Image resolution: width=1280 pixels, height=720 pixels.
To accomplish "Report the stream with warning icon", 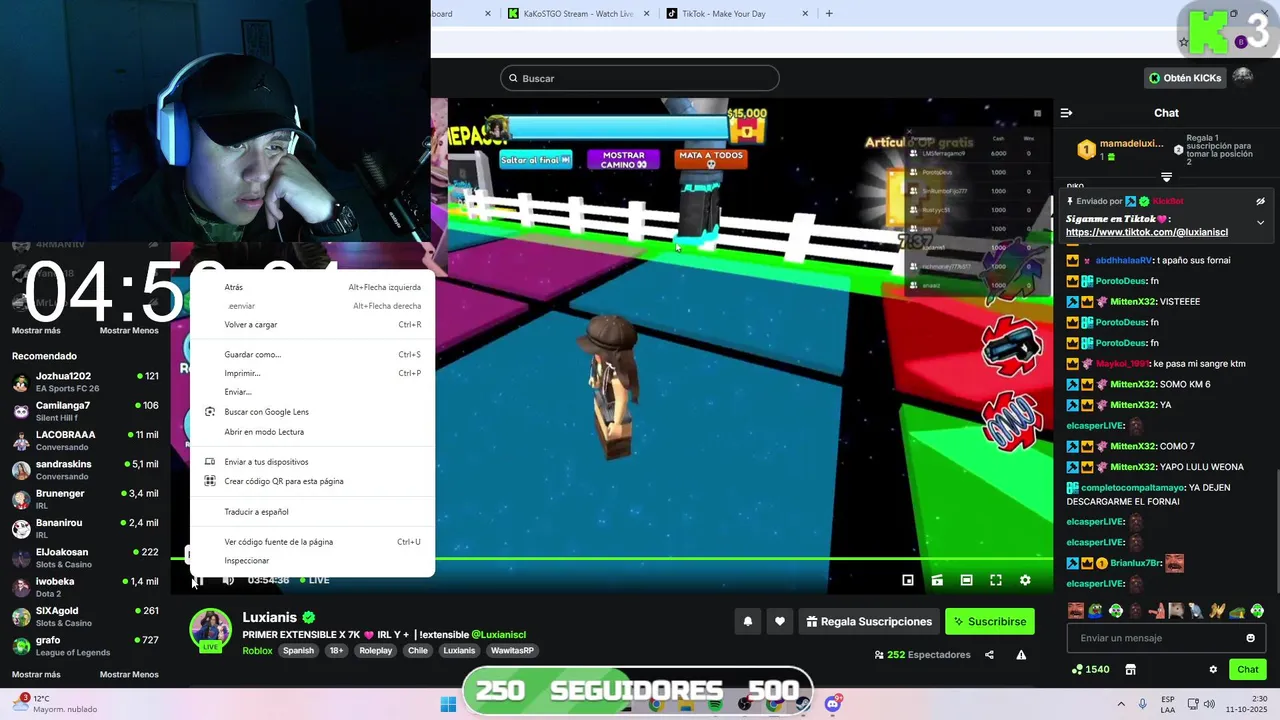I will coord(1021,655).
